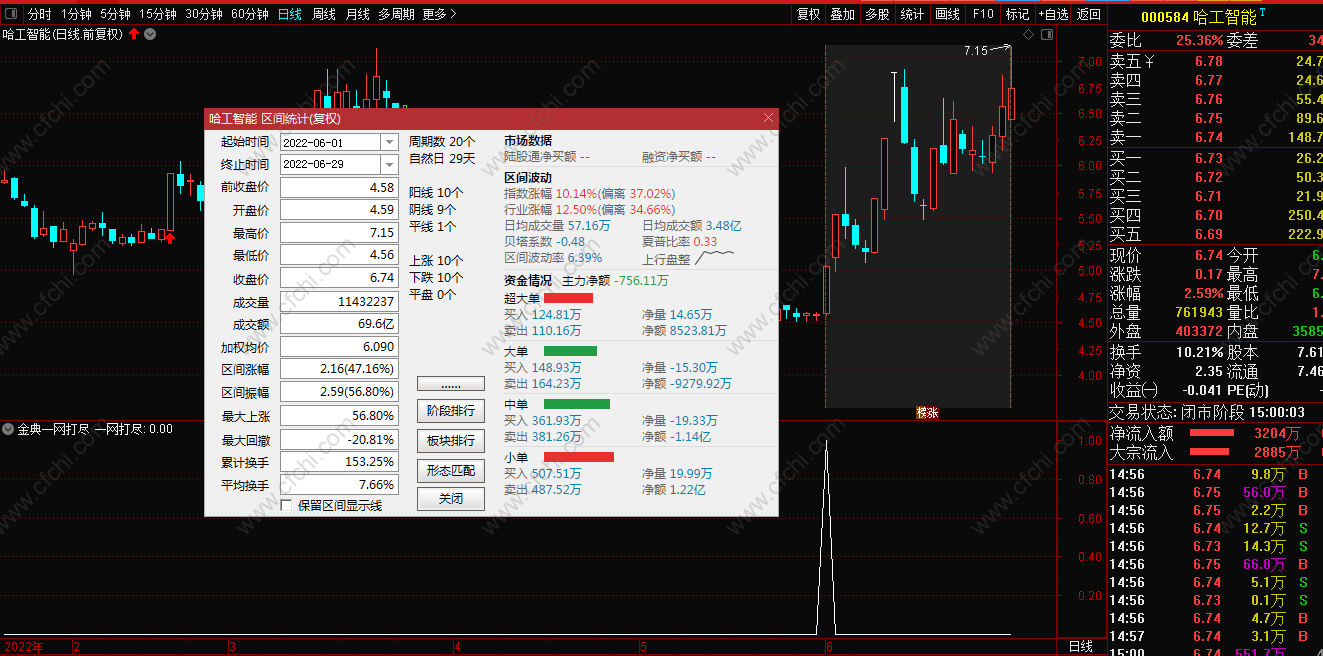Select the 月线 period tab

tap(357, 14)
